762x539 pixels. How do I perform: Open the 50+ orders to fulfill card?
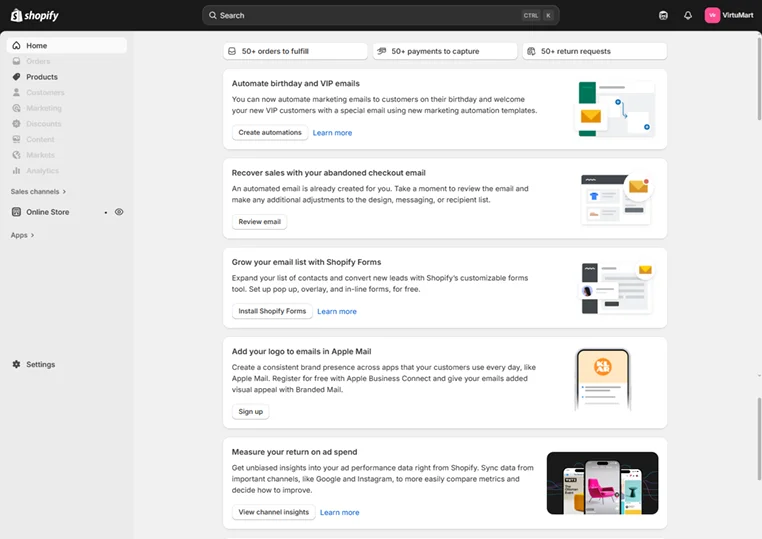(295, 51)
